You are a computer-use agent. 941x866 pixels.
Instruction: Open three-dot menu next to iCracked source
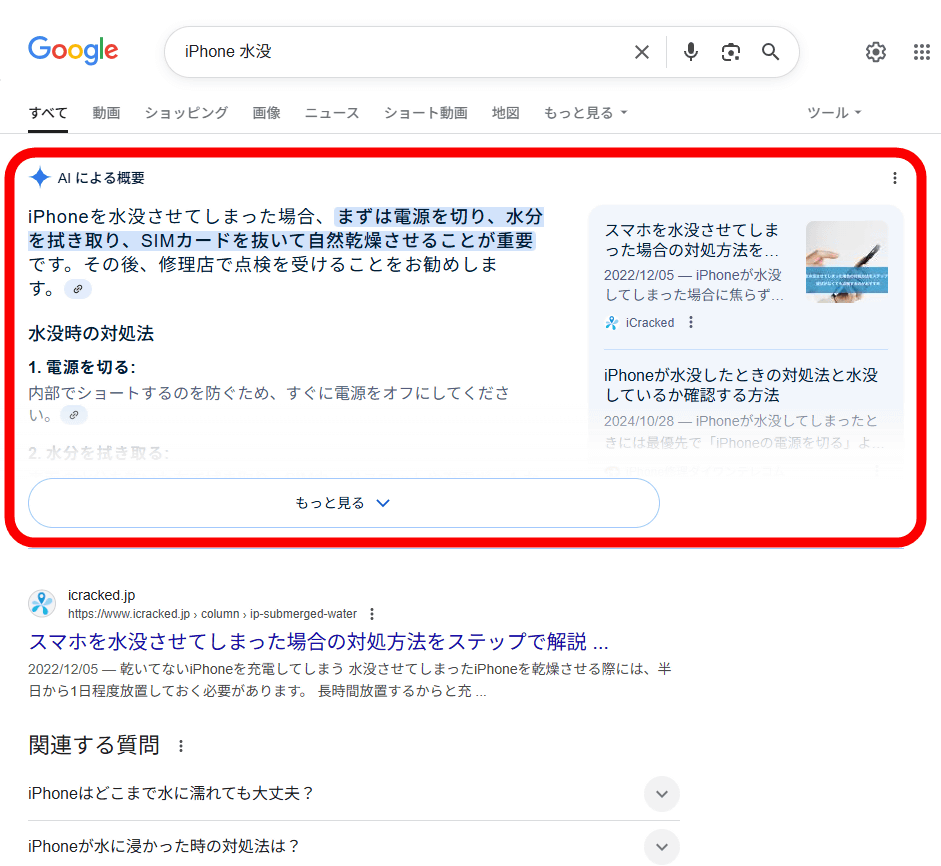691,322
